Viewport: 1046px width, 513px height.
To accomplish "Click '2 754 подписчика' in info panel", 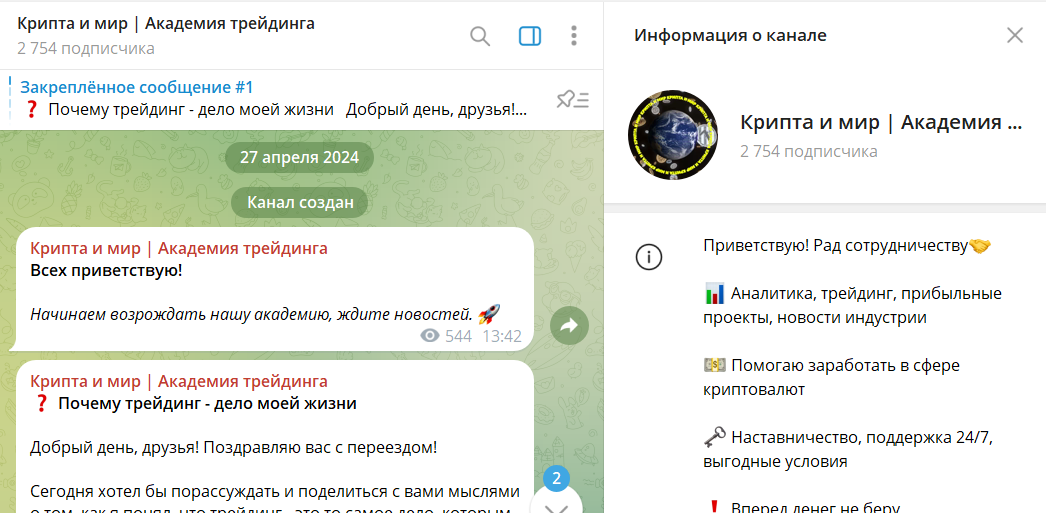I will pos(809,151).
